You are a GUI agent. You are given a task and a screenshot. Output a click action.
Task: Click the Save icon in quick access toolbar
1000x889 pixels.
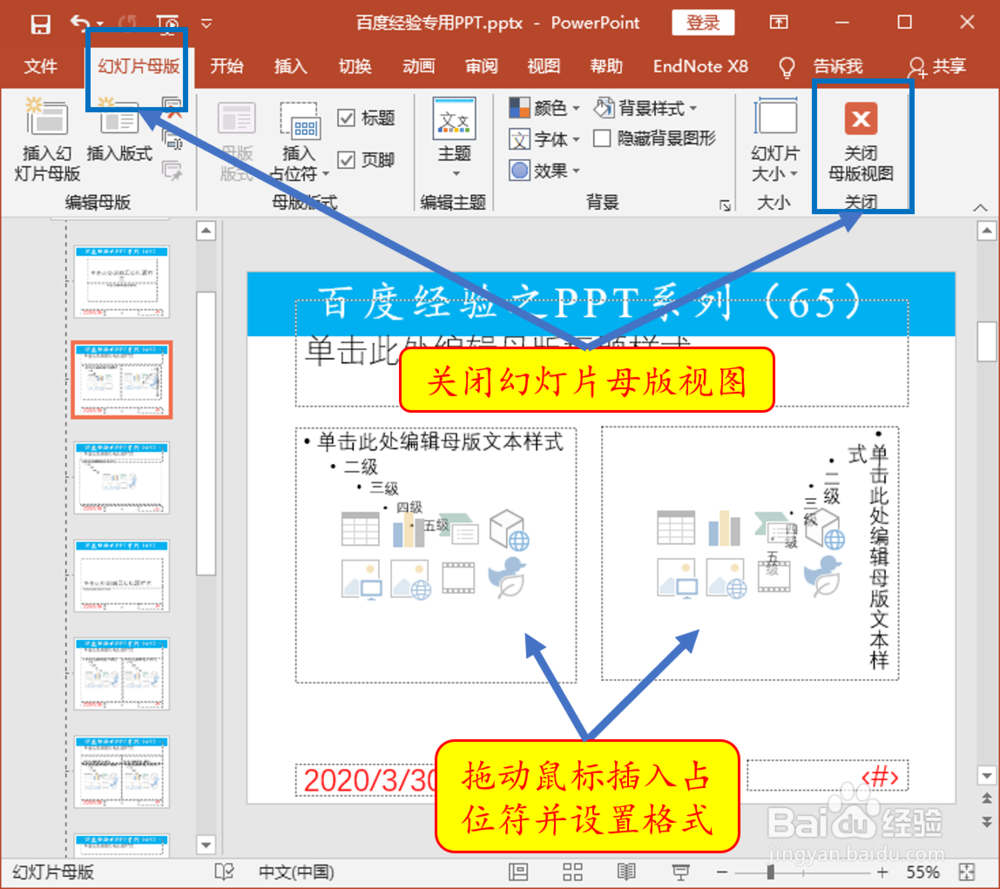(40, 24)
